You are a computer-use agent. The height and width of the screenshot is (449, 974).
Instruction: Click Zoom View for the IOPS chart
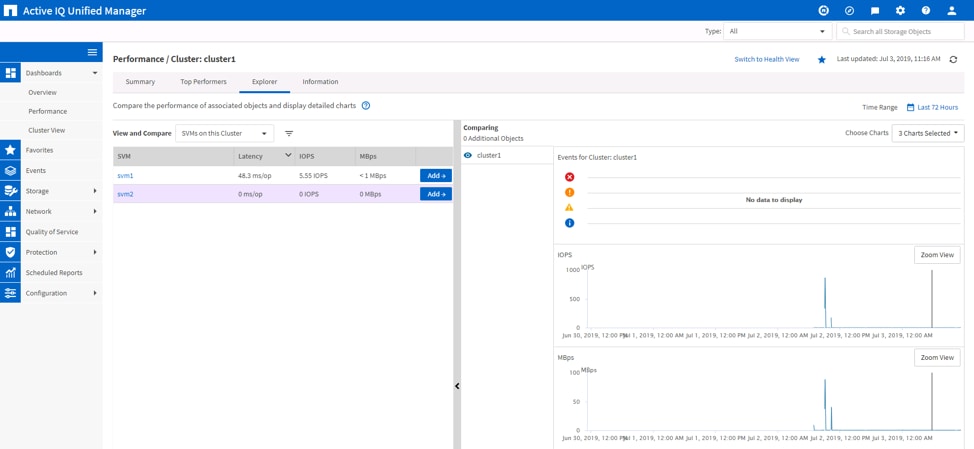(x=936, y=255)
